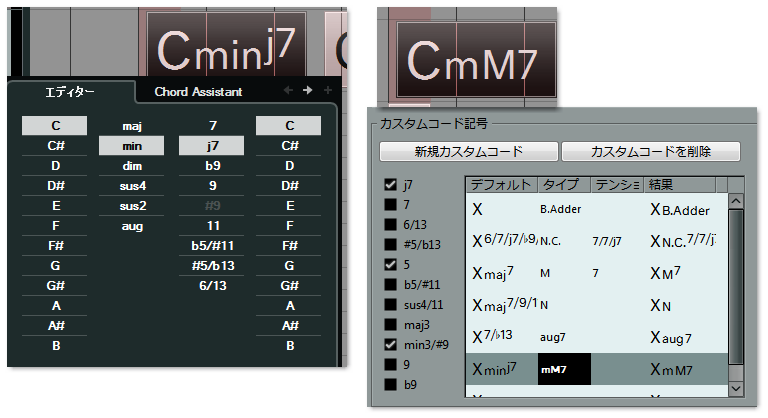This screenshot has height=418, width=768.
Task: Set root note to D in the editor's root column
Action: [54, 166]
